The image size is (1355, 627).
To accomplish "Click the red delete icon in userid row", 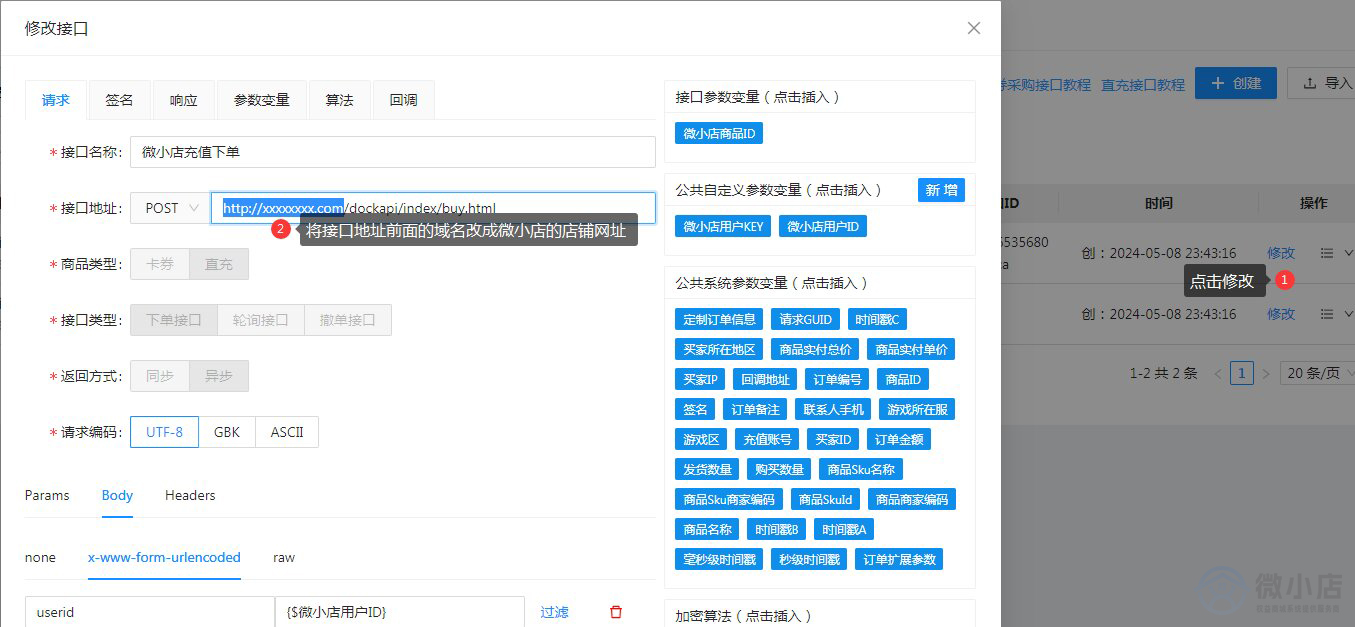I will [x=616, y=612].
